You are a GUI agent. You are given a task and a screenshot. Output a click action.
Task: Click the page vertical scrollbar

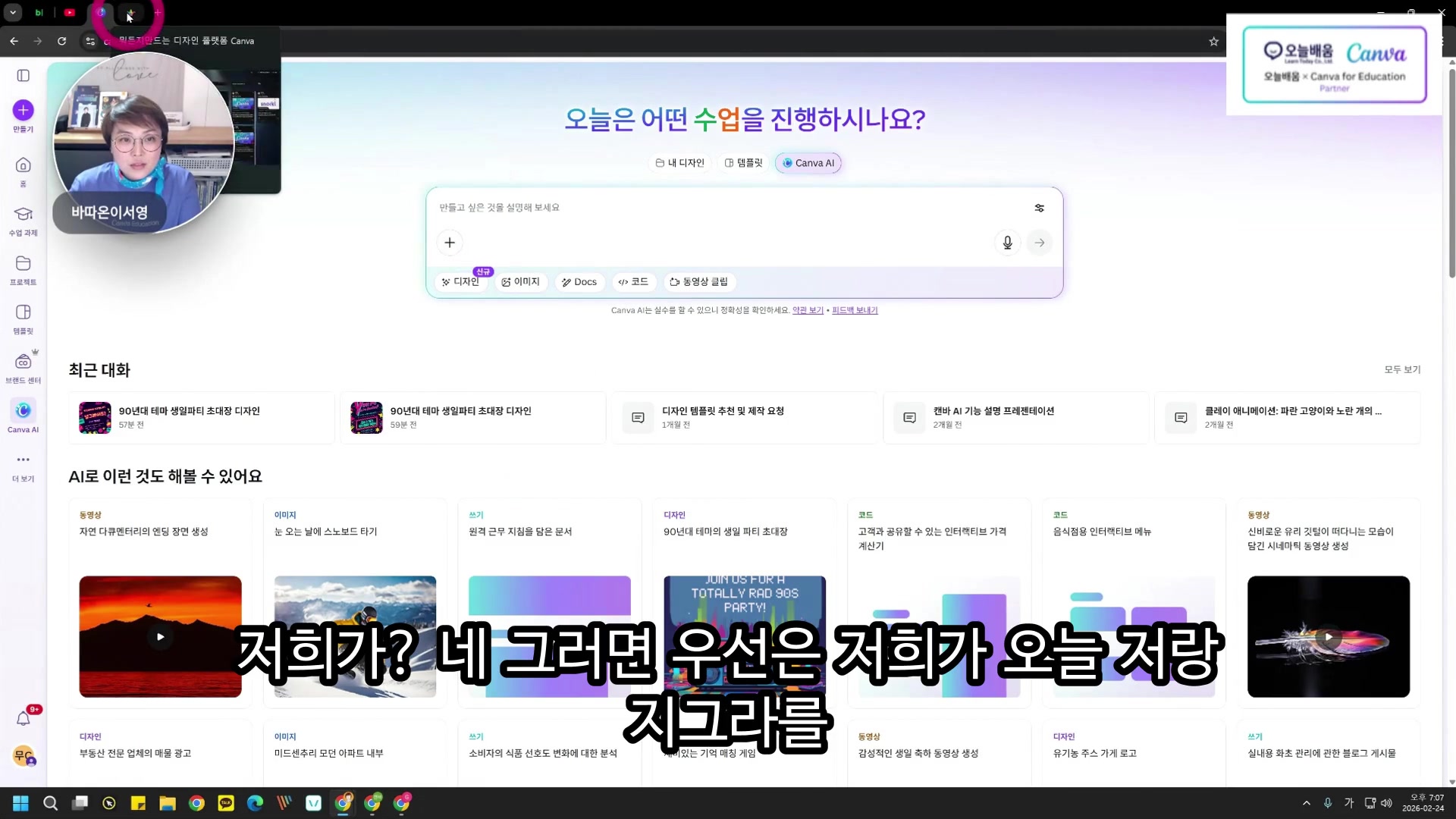[x=1451, y=174]
